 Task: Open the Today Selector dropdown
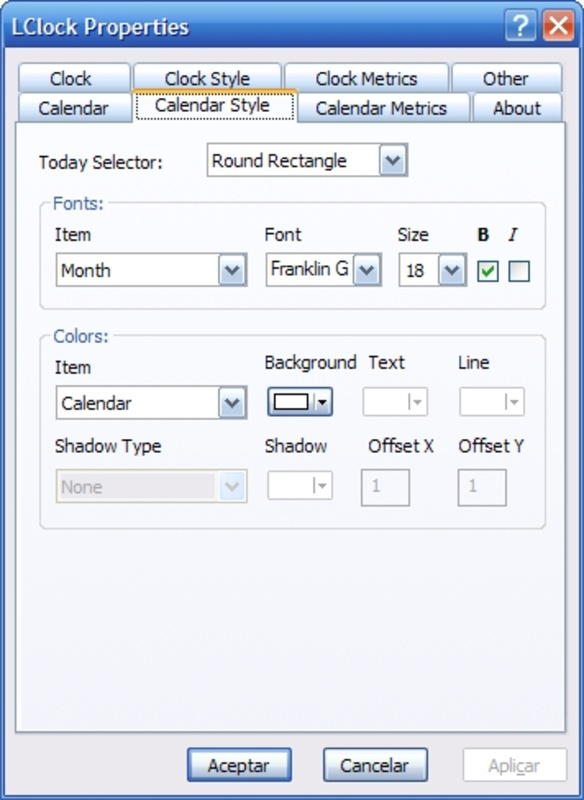pos(393,161)
